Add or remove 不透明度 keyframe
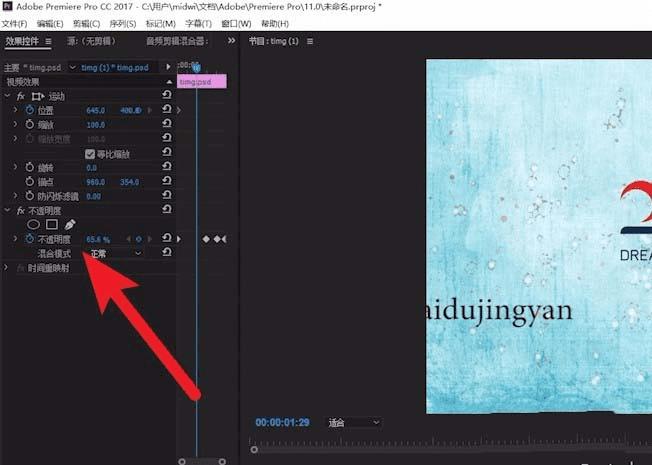 [139, 239]
